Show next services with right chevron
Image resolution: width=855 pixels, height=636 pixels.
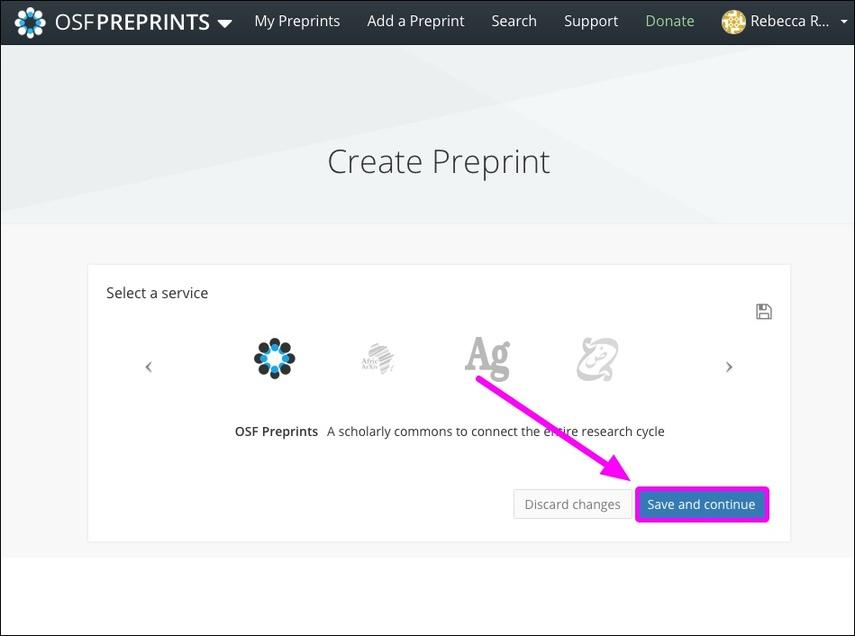(729, 367)
